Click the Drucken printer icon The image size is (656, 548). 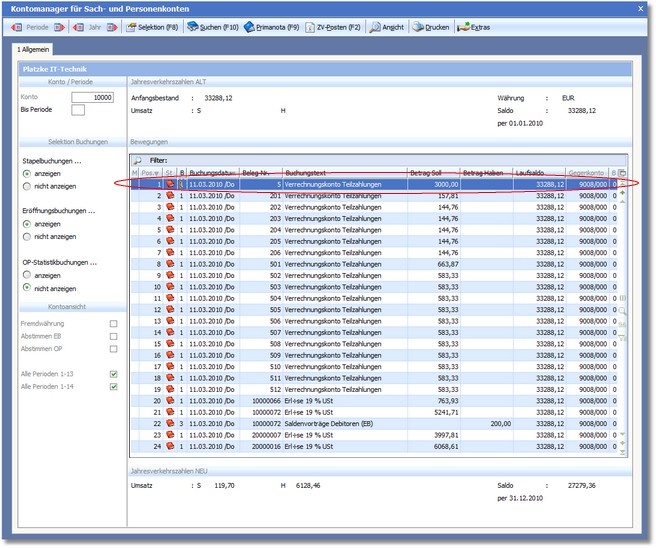[x=418, y=27]
